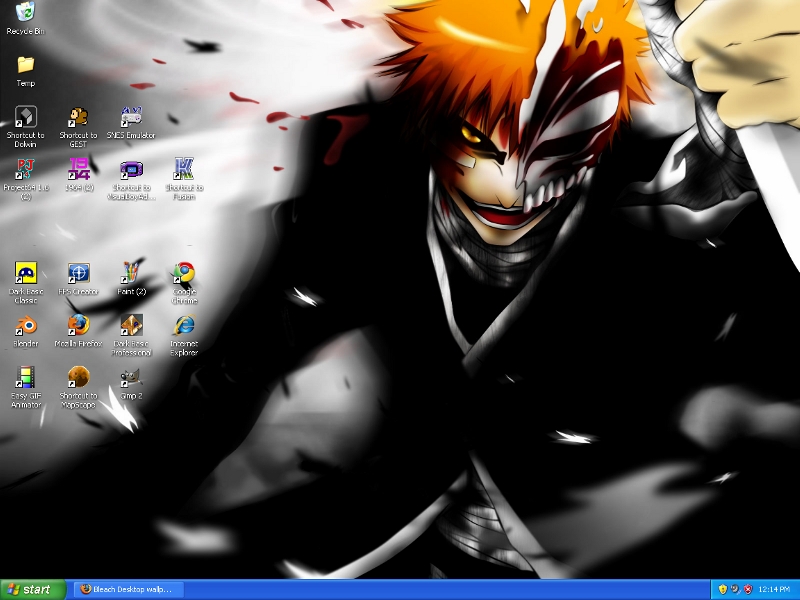The width and height of the screenshot is (800, 600).
Task: Click the yellow shield tray icon
Action: [x=722, y=590]
